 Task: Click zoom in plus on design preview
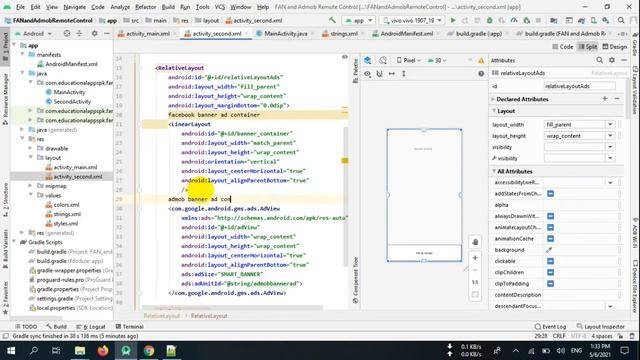[x=475, y=258]
